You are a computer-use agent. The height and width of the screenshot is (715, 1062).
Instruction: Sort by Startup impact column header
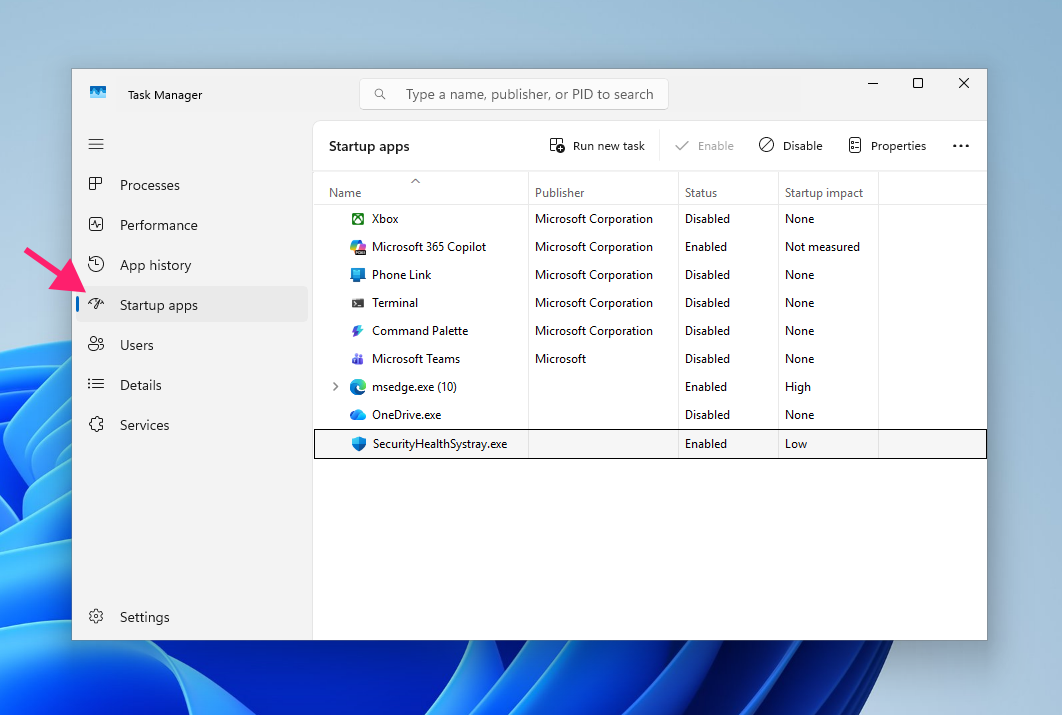coord(828,188)
